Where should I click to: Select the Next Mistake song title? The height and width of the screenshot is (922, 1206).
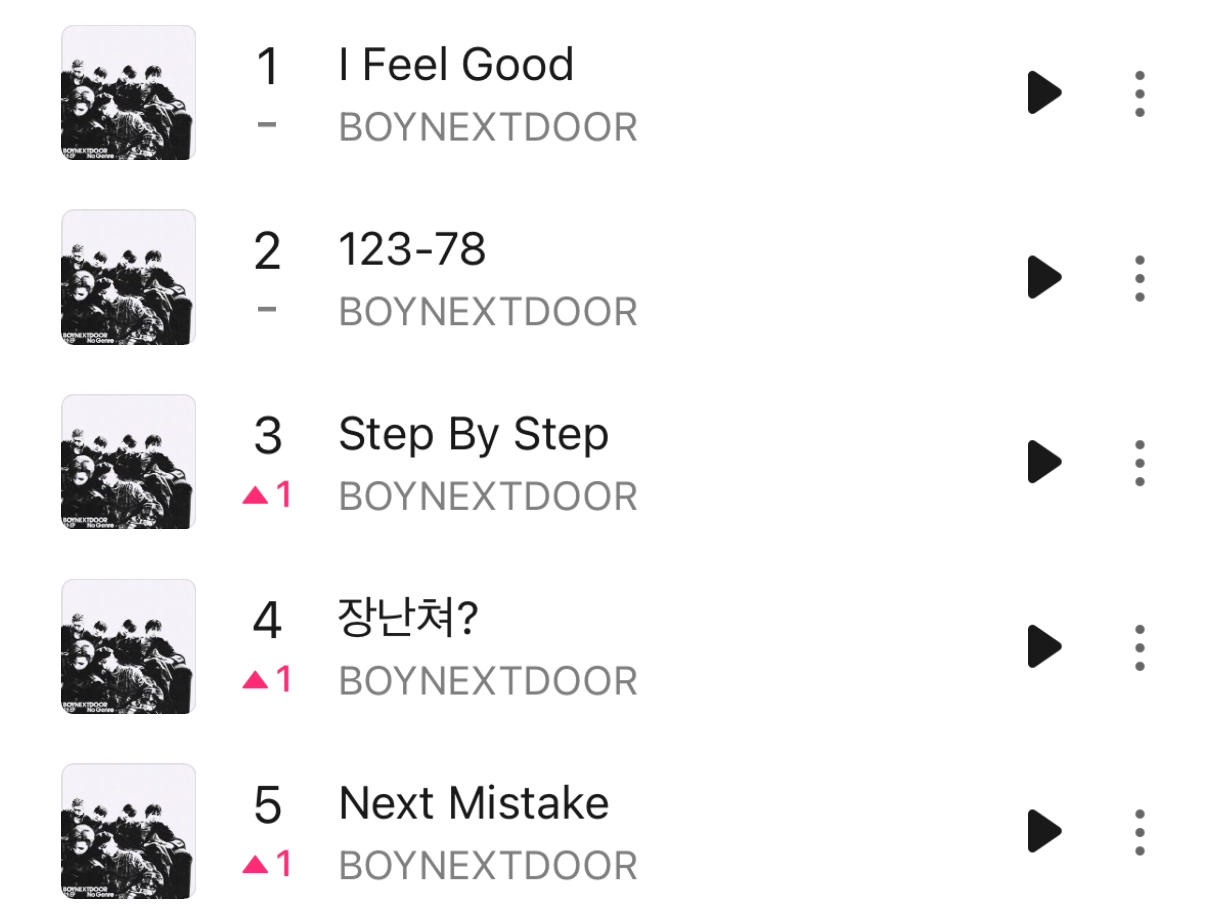pos(473,803)
